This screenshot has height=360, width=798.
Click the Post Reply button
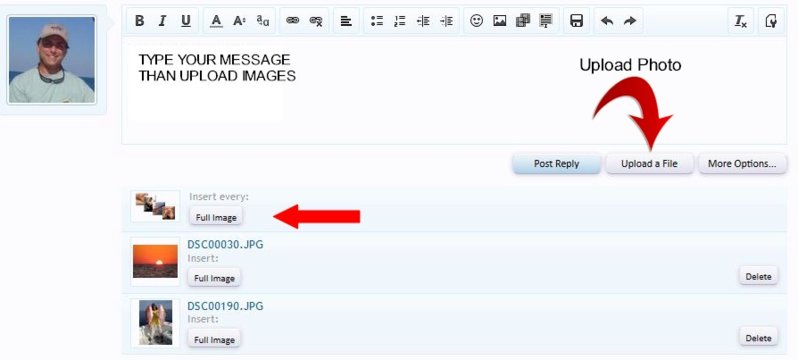pyautogui.click(x=556, y=163)
